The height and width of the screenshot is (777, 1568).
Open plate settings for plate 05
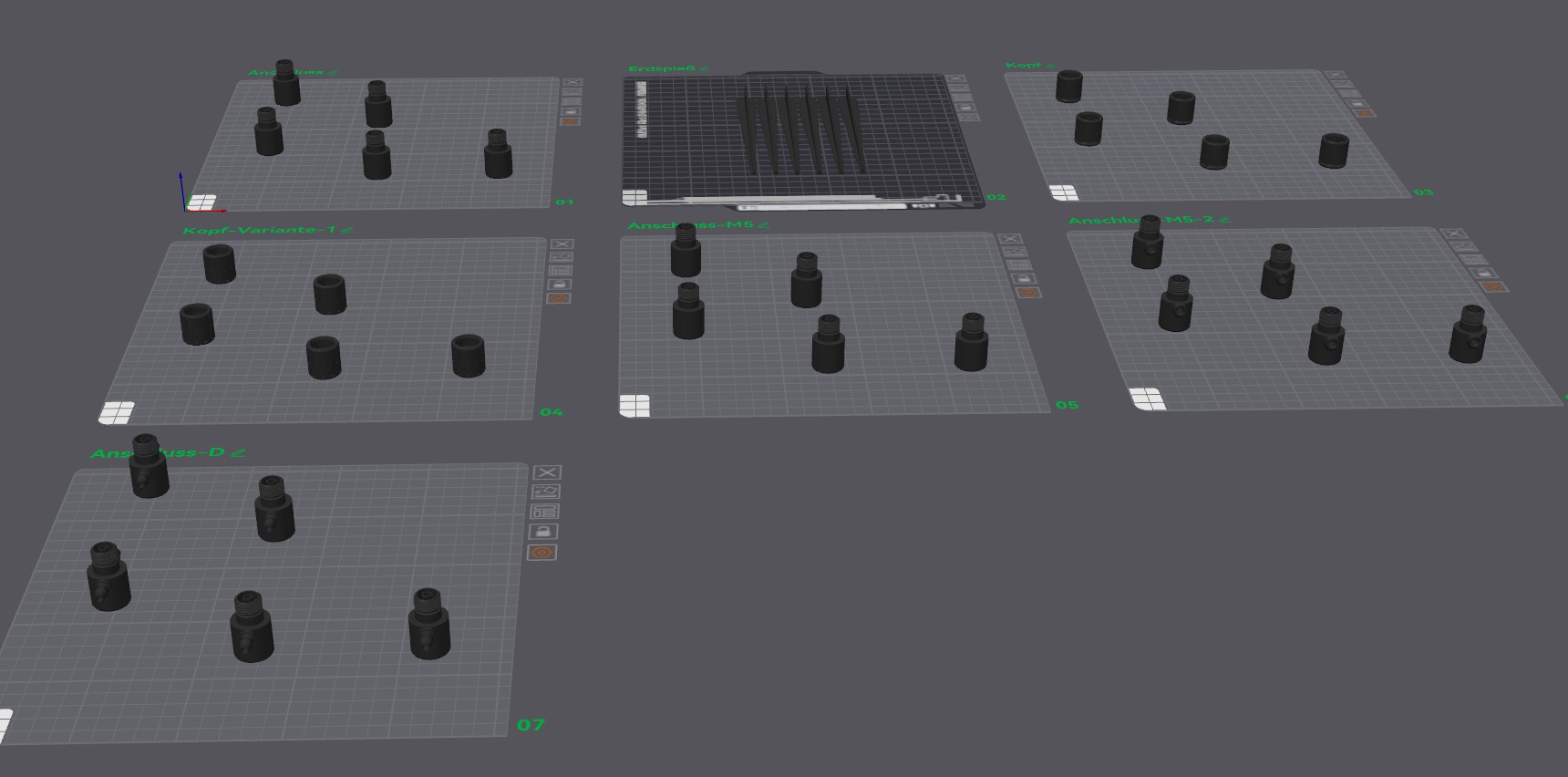[1028, 293]
